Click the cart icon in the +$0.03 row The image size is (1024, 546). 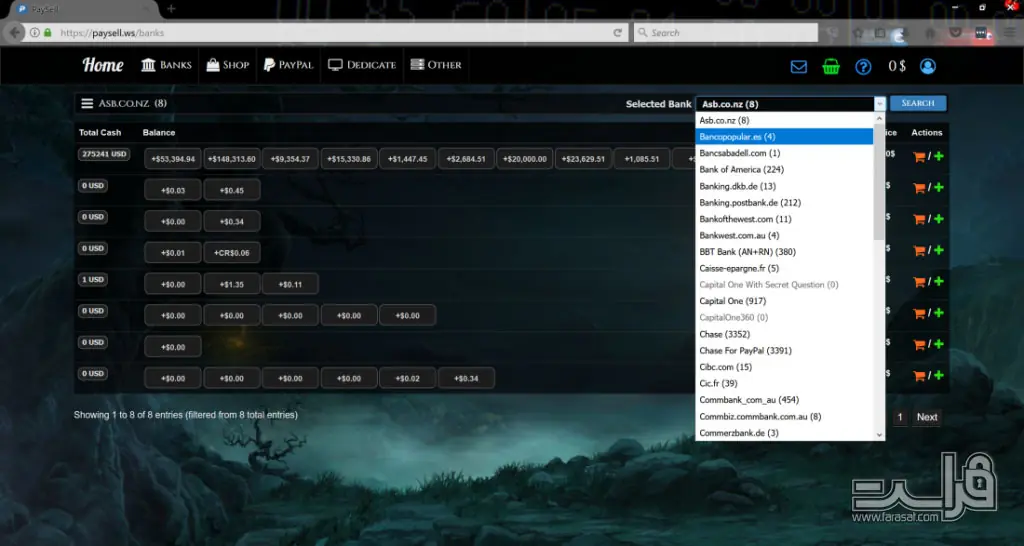[x=919, y=188]
